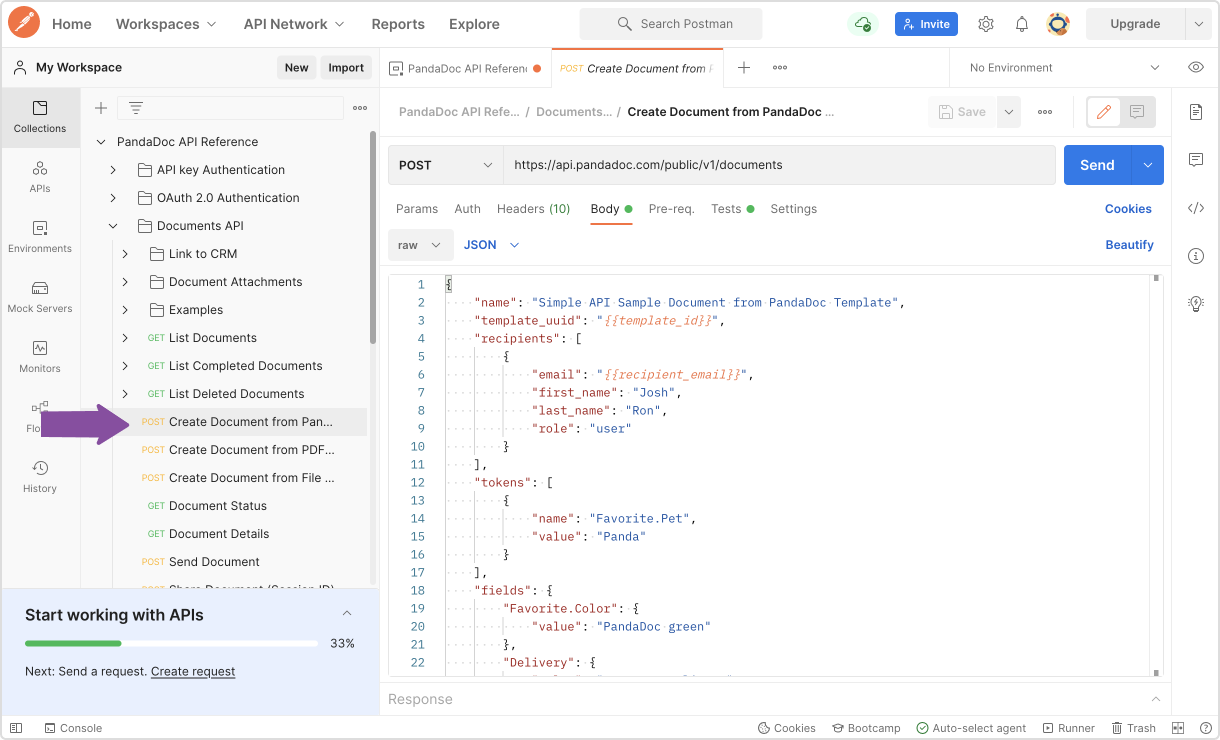Switch to the Headers tab

(533, 209)
